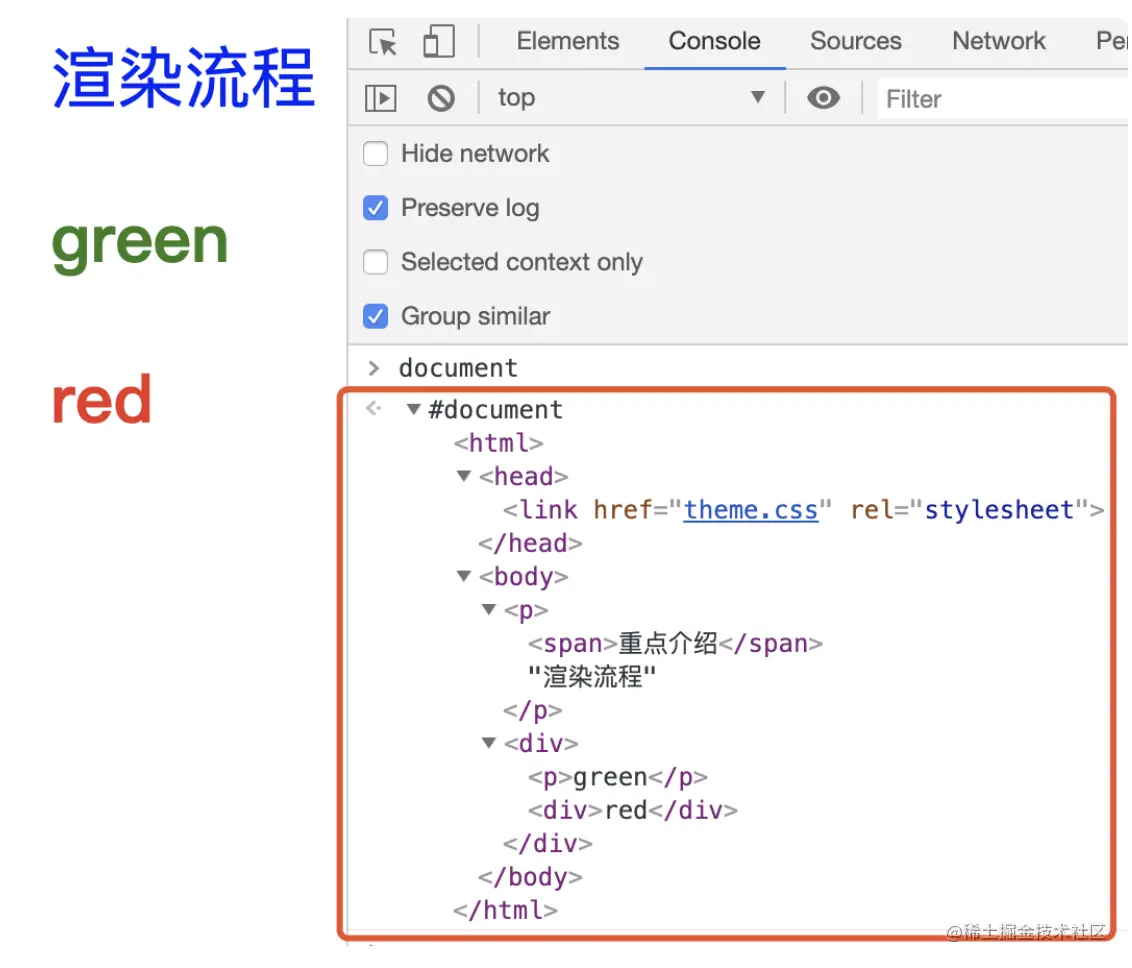Select the <html> opening tag row

tap(498, 443)
